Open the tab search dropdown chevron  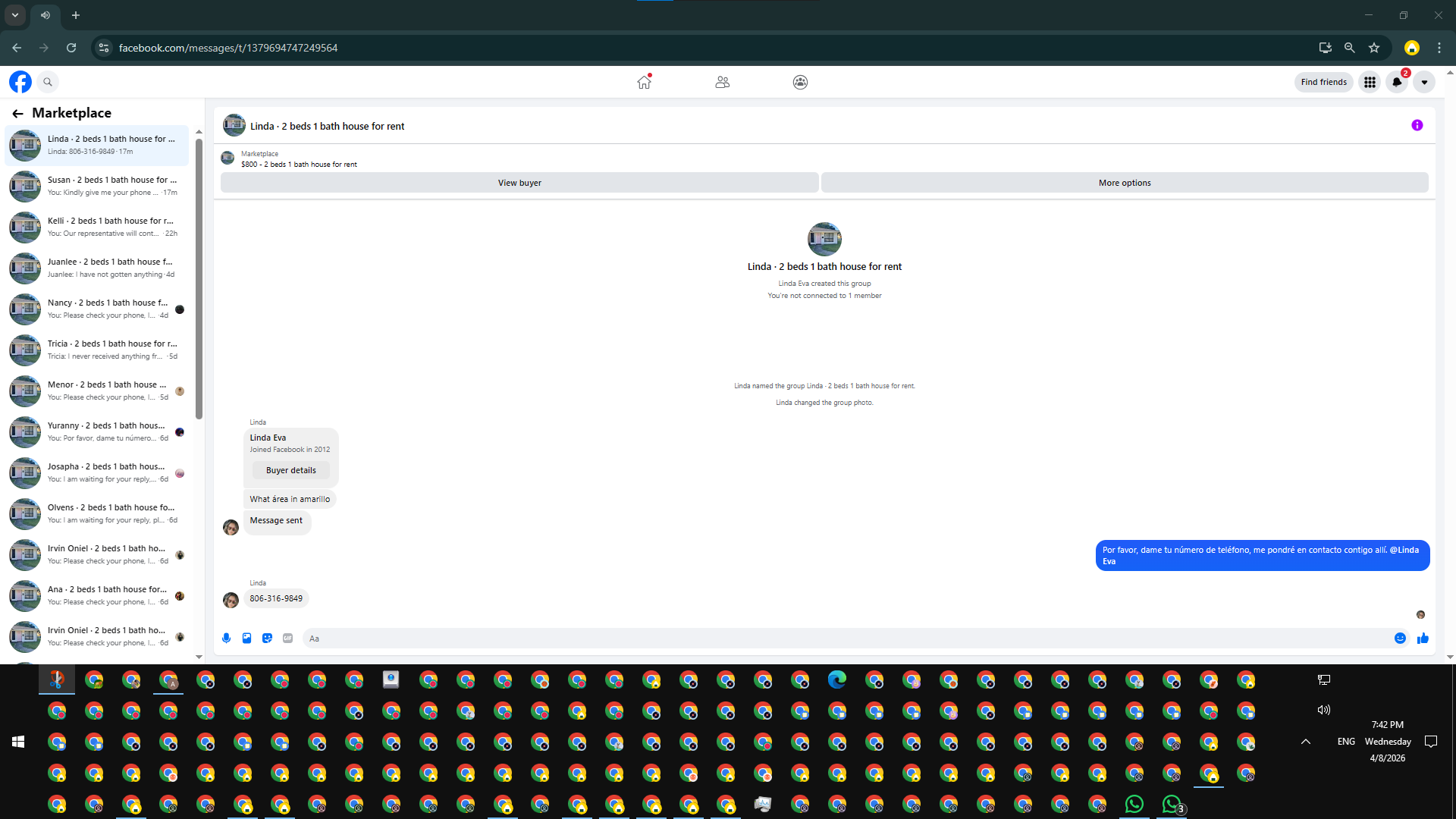click(x=14, y=15)
